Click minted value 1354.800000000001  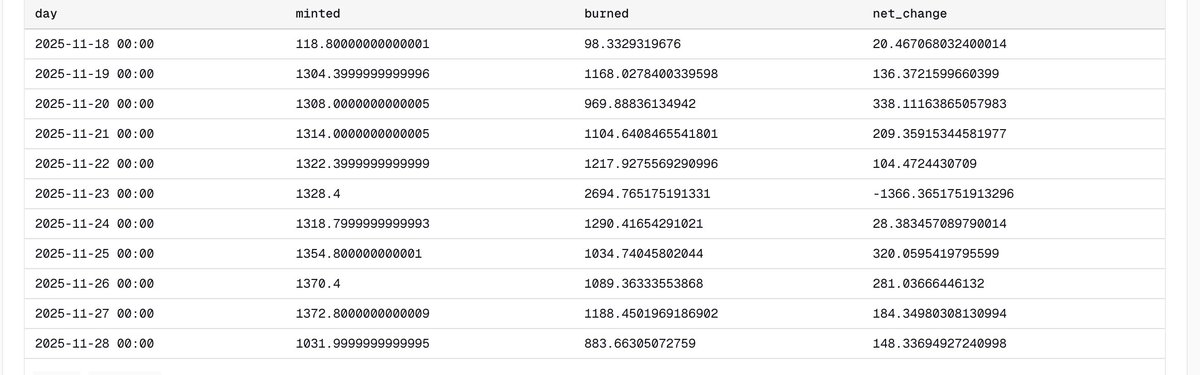pyautogui.click(x=359, y=254)
